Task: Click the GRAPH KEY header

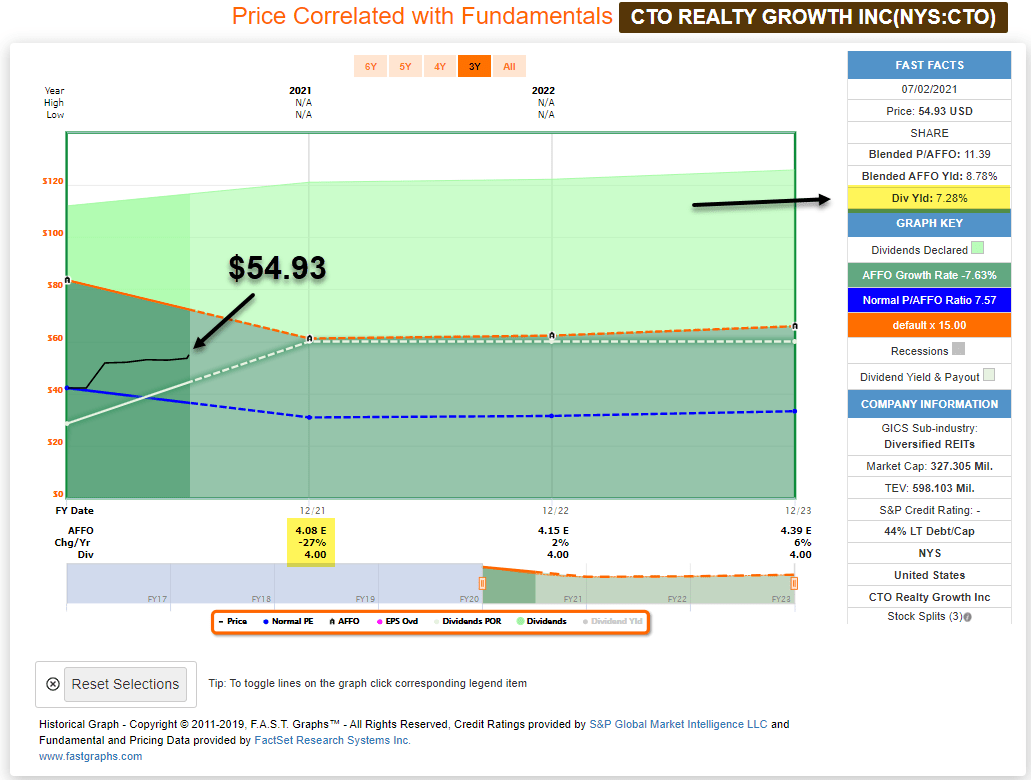Action: [929, 223]
